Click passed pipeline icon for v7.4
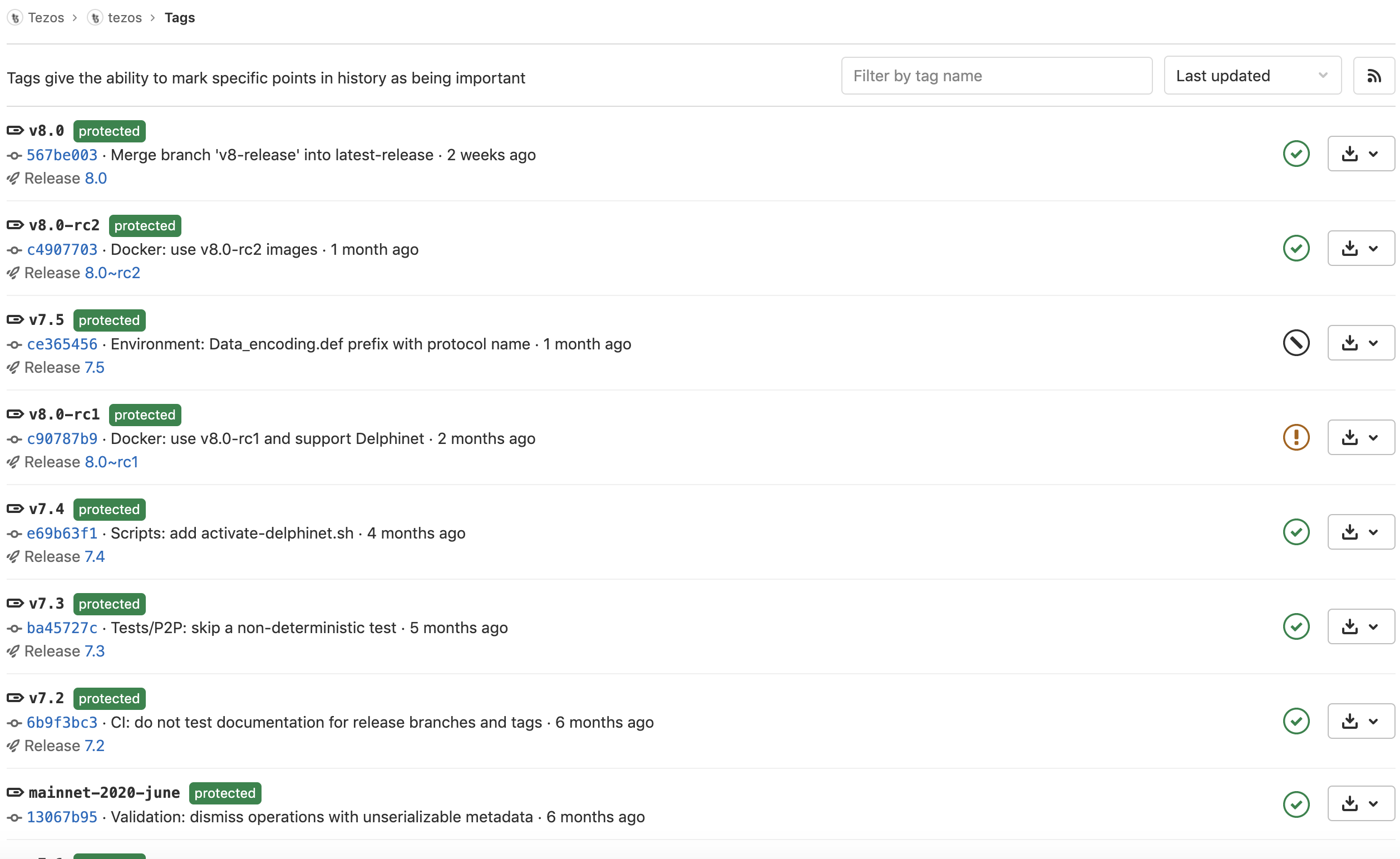 coord(1296,532)
